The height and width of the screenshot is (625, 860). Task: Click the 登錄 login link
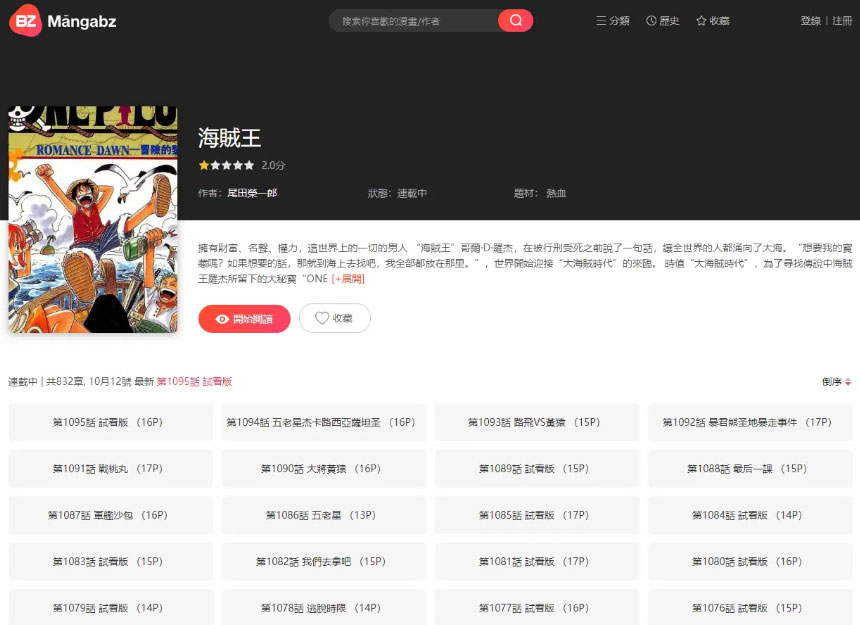tap(810, 21)
